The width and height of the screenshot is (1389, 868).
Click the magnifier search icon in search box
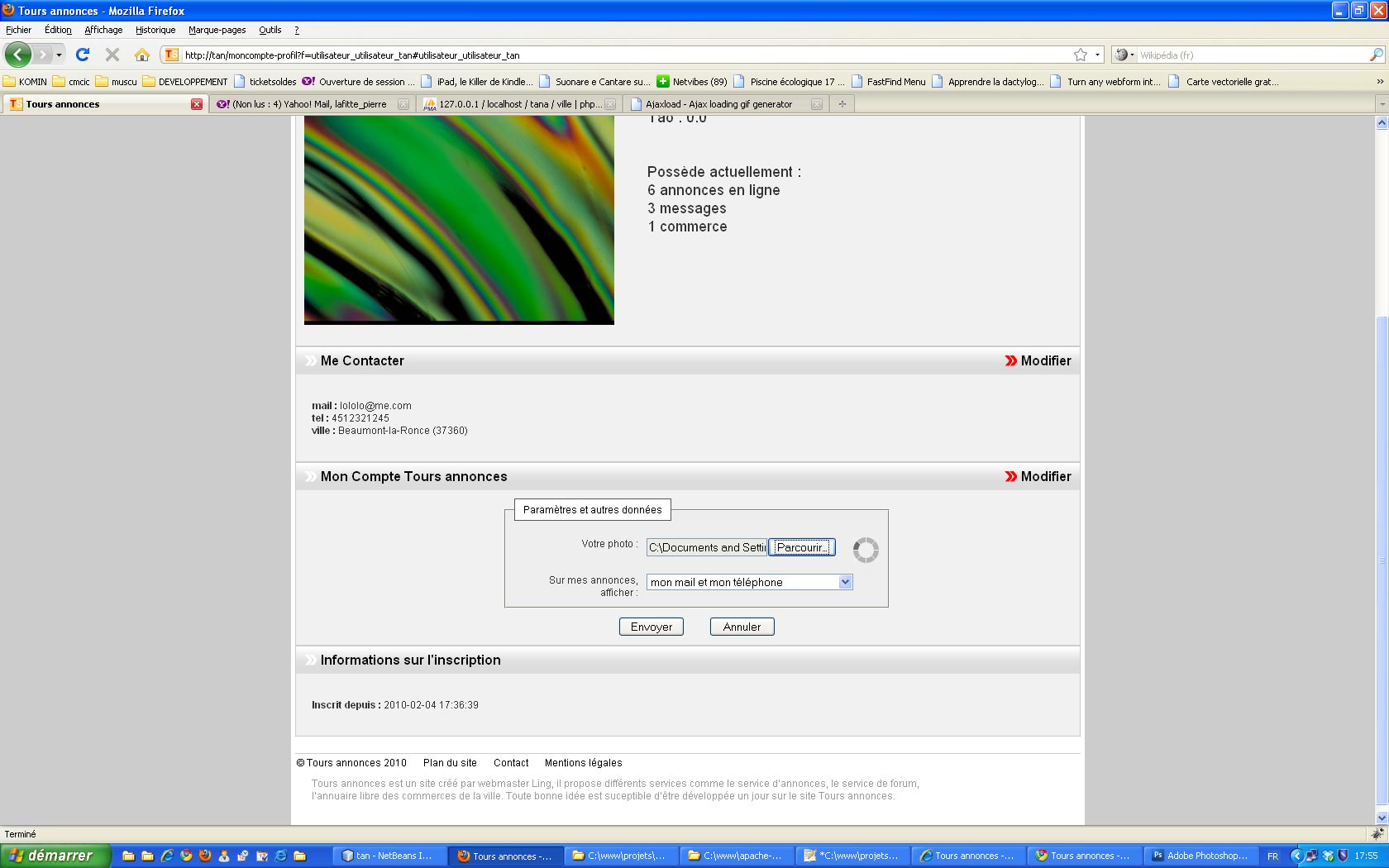(1376, 55)
